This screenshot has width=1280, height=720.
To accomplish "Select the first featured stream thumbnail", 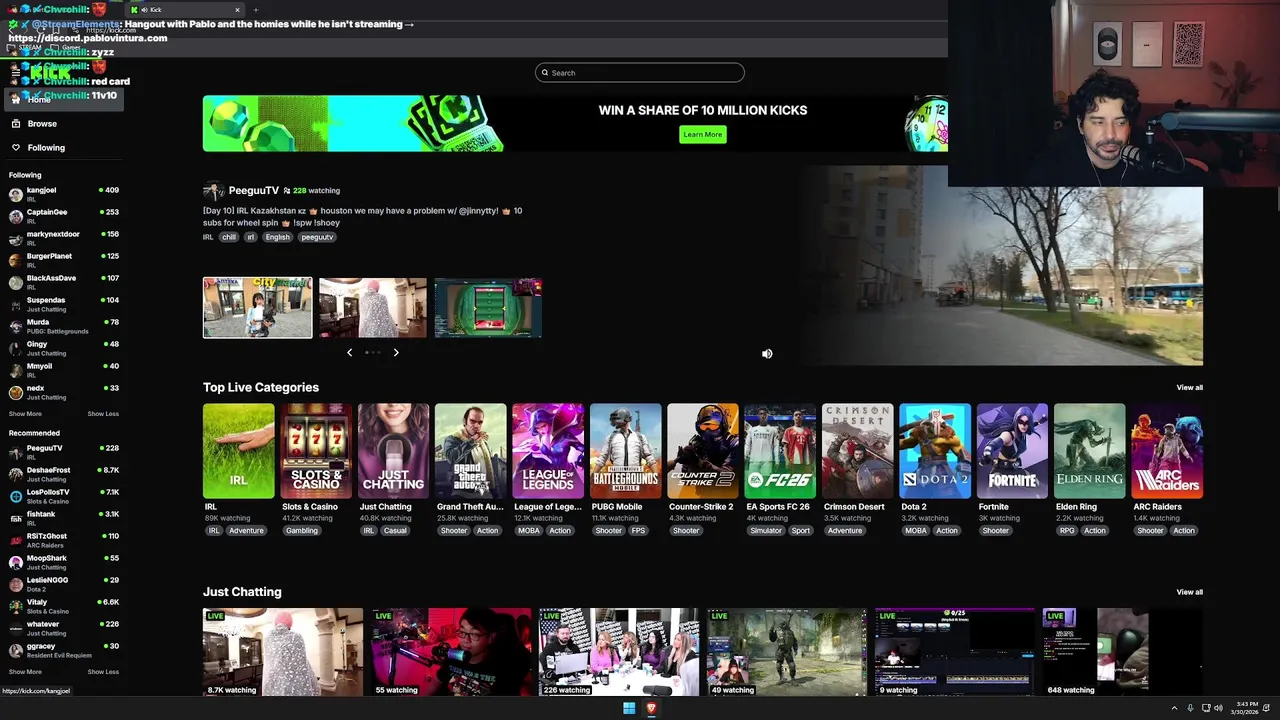I will (258, 308).
